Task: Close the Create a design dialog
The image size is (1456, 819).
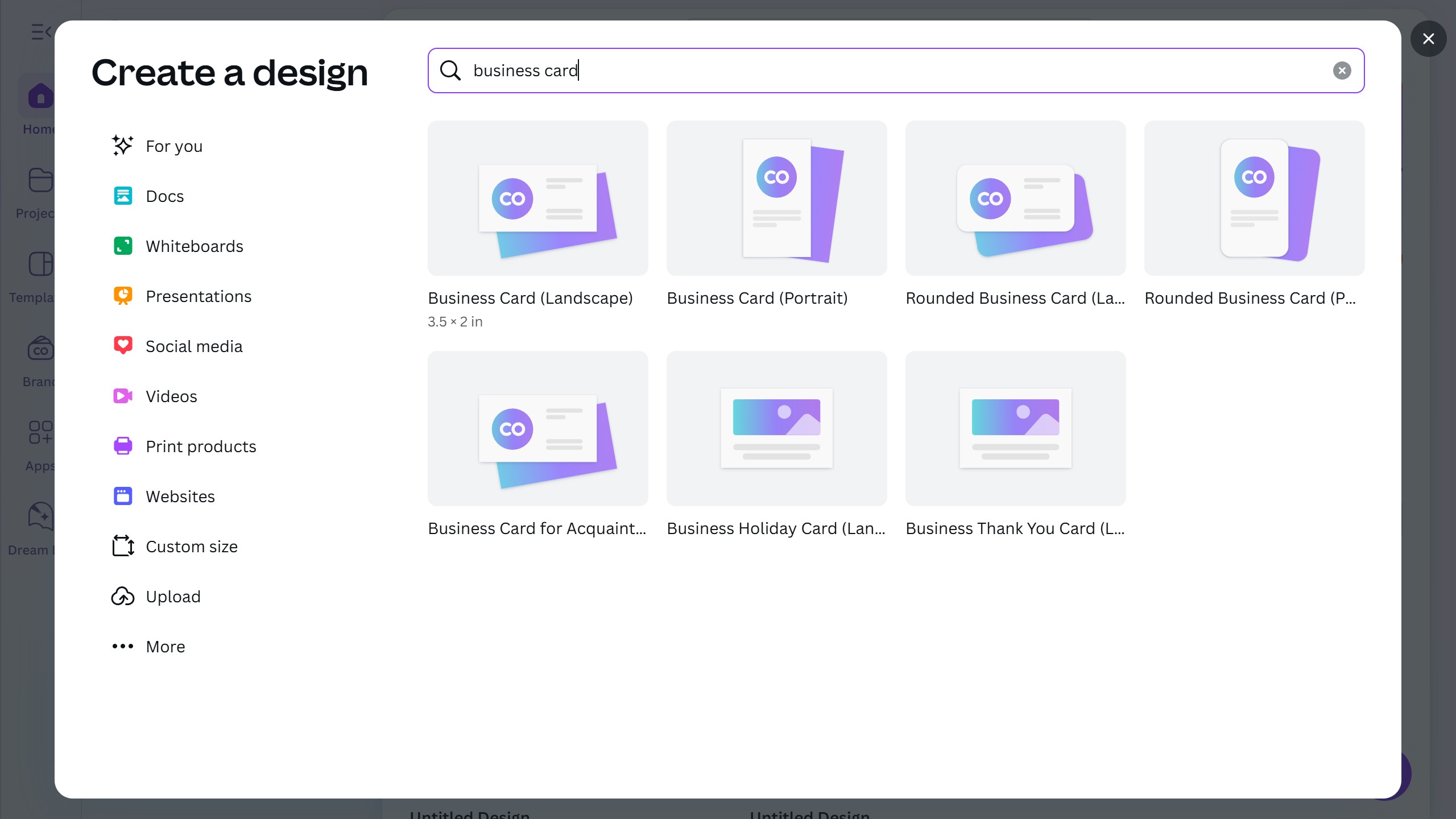Action: [1428, 39]
